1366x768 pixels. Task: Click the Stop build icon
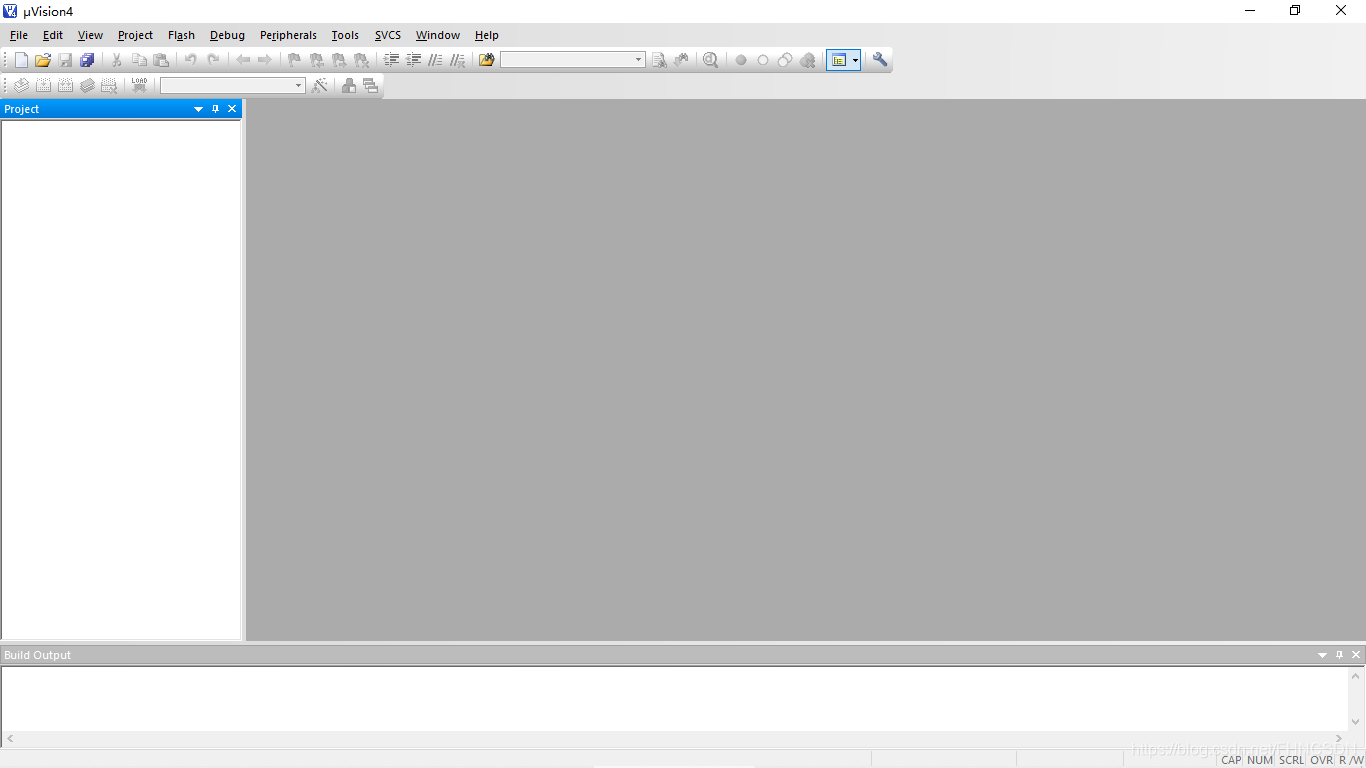pos(109,86)
